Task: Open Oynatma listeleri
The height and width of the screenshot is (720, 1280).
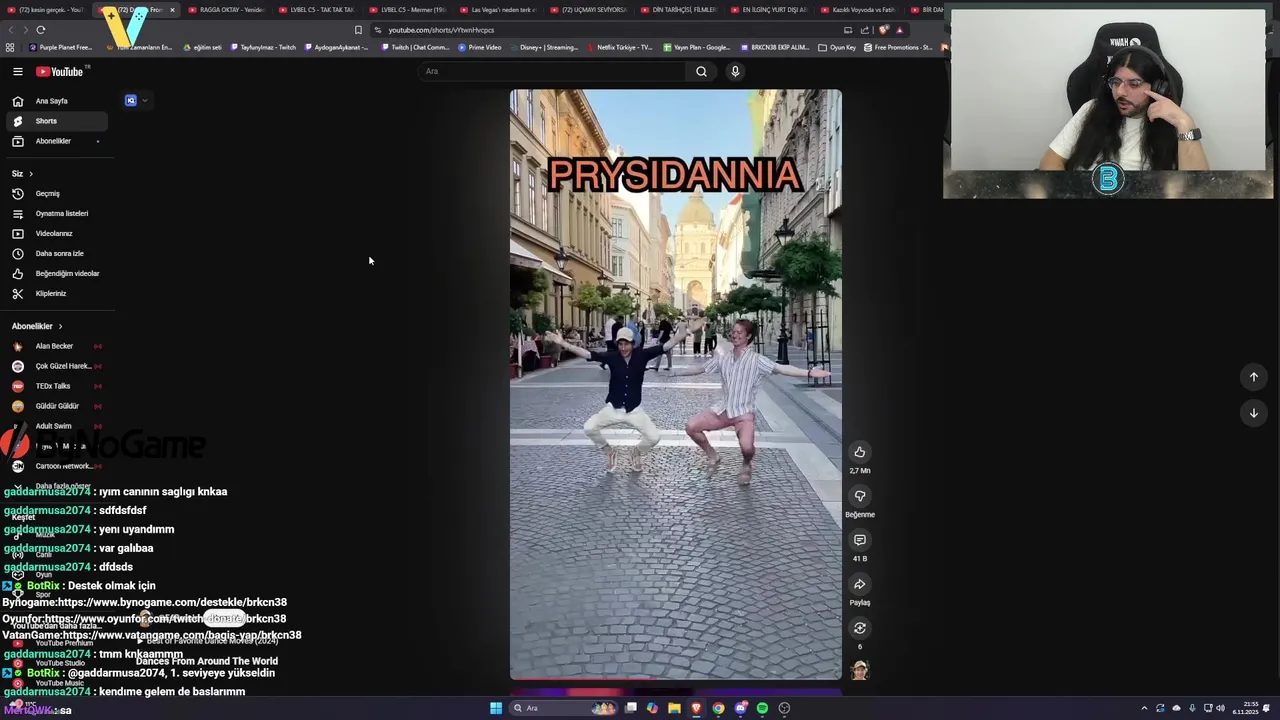Action: tap(56, 213)
